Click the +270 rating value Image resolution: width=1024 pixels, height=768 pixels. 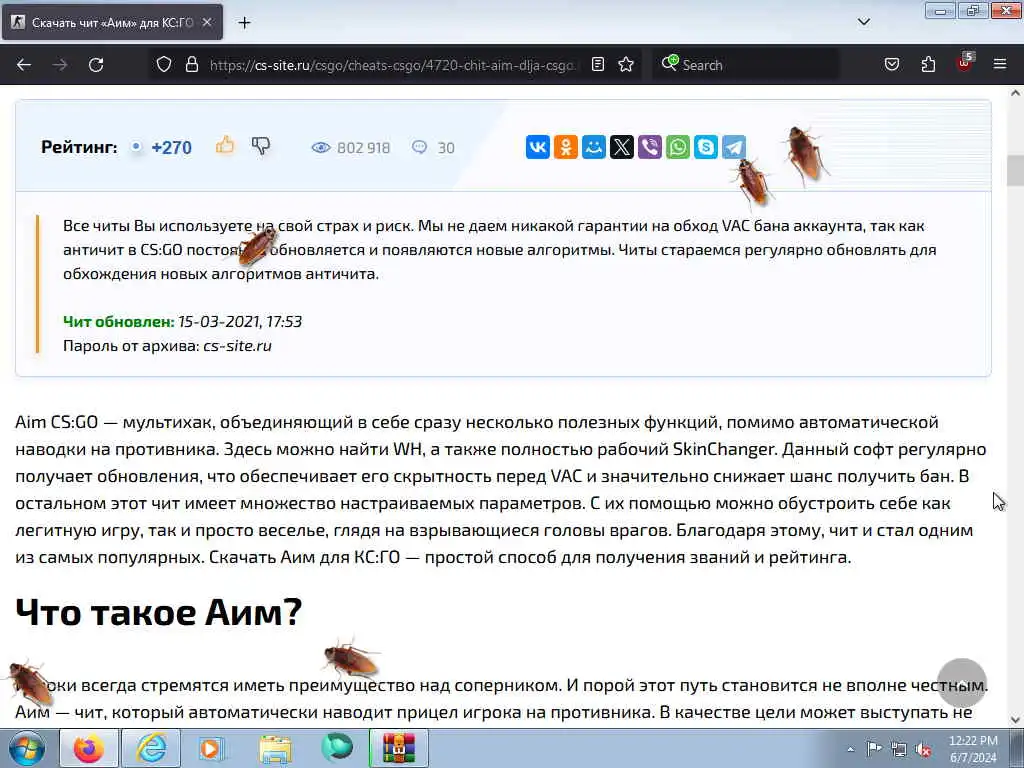click(171, 148)
